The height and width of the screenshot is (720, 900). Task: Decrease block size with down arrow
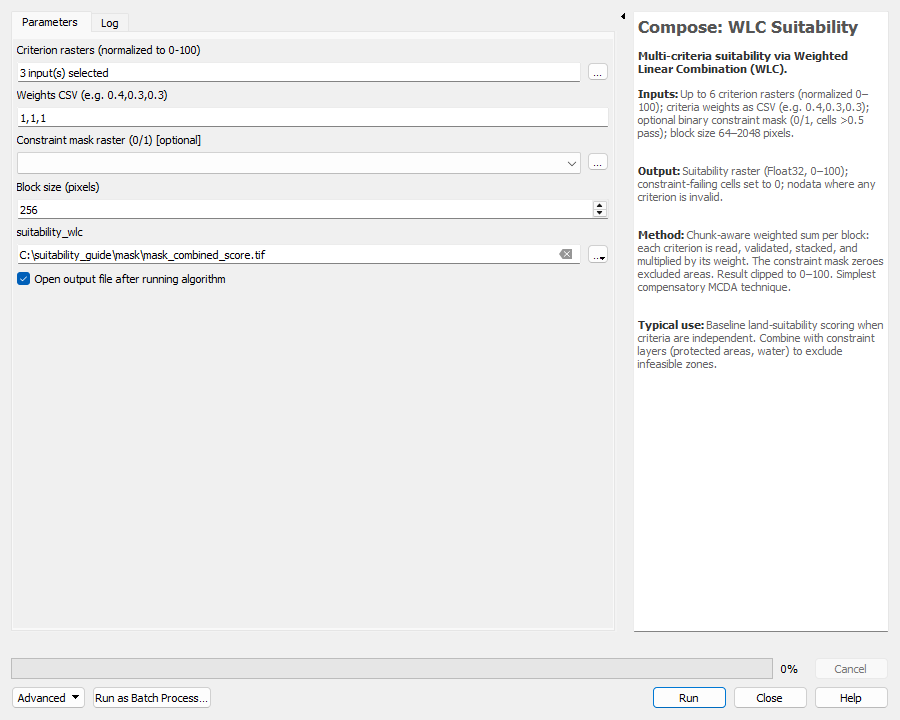coord(600,214)
